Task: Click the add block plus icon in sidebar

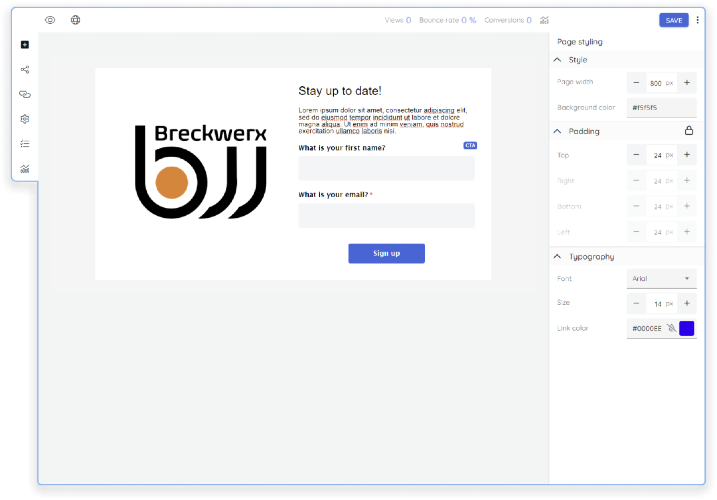Action: click(x=25, y=45)
